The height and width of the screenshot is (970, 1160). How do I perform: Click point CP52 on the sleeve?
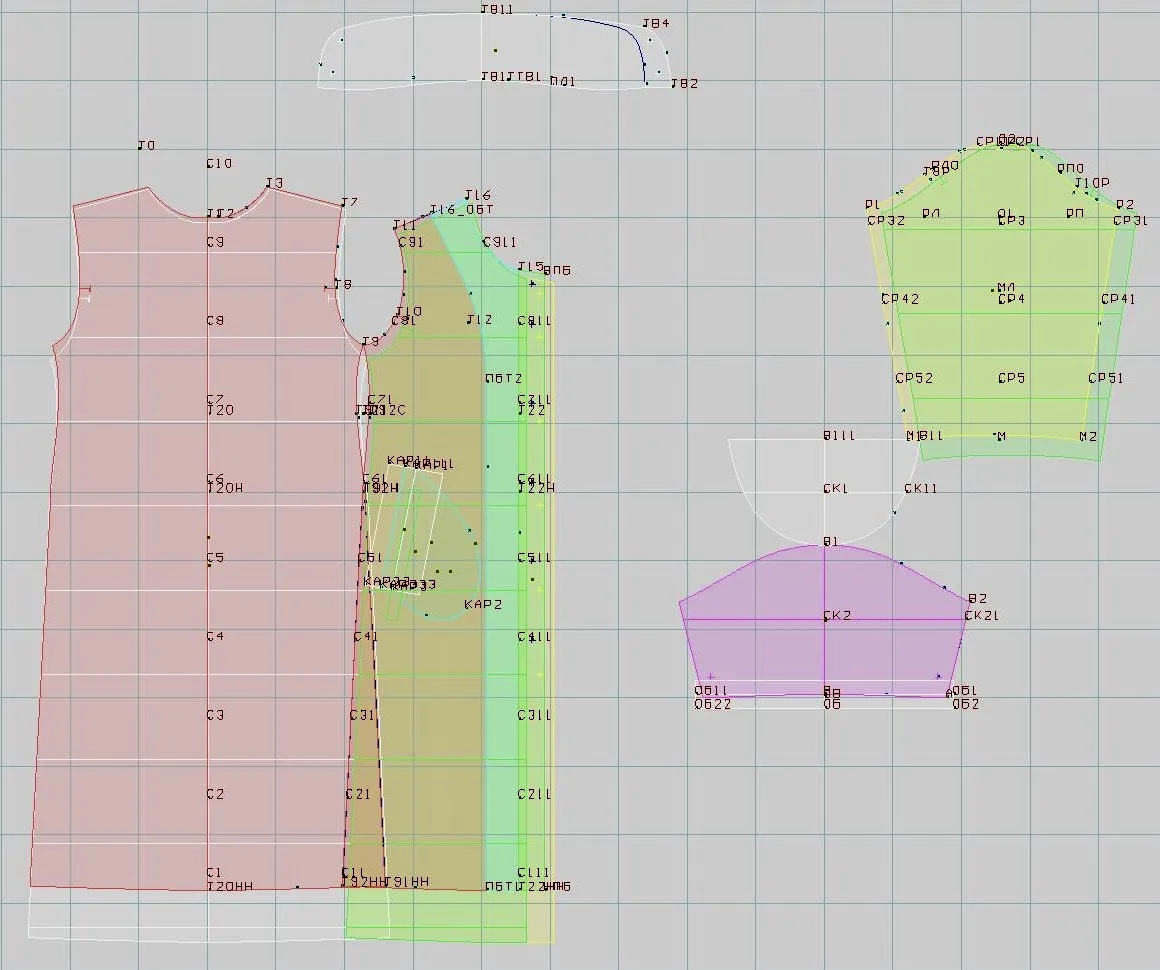pyautogui.click(x=914, y=378)
